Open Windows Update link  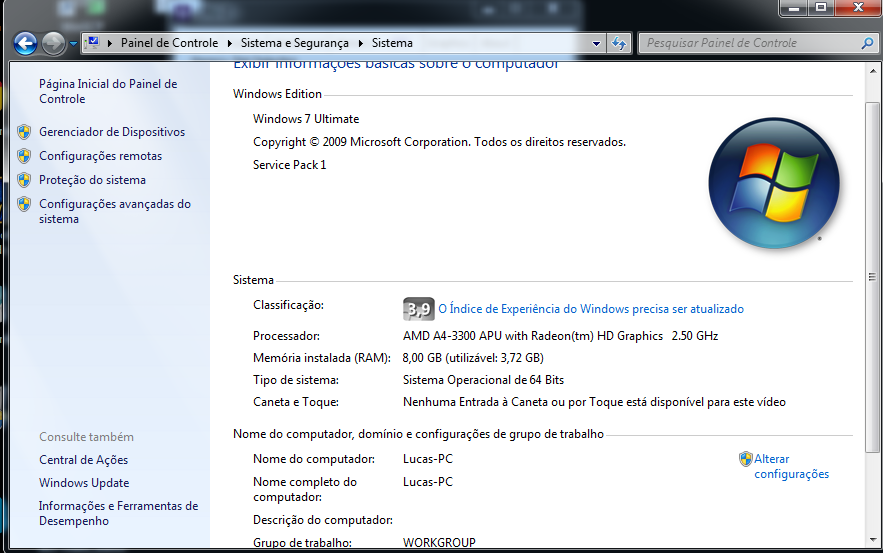click(84, 483)
